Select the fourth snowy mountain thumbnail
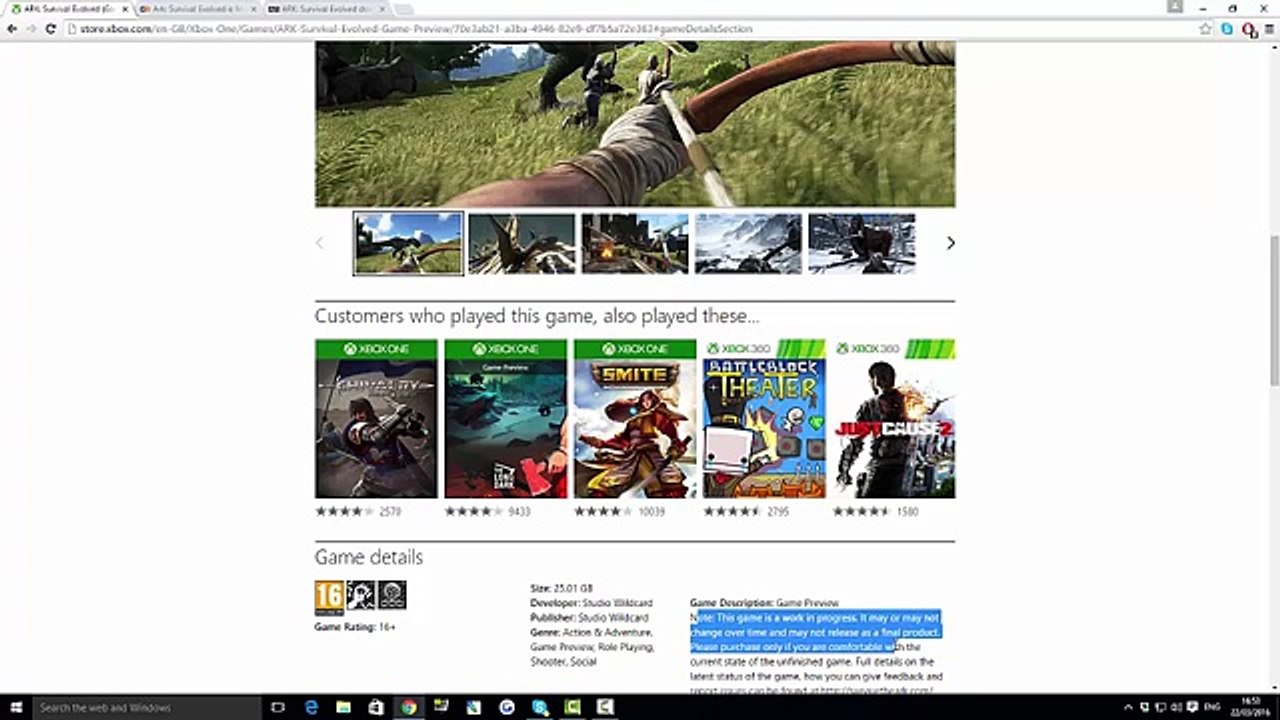 748,243
